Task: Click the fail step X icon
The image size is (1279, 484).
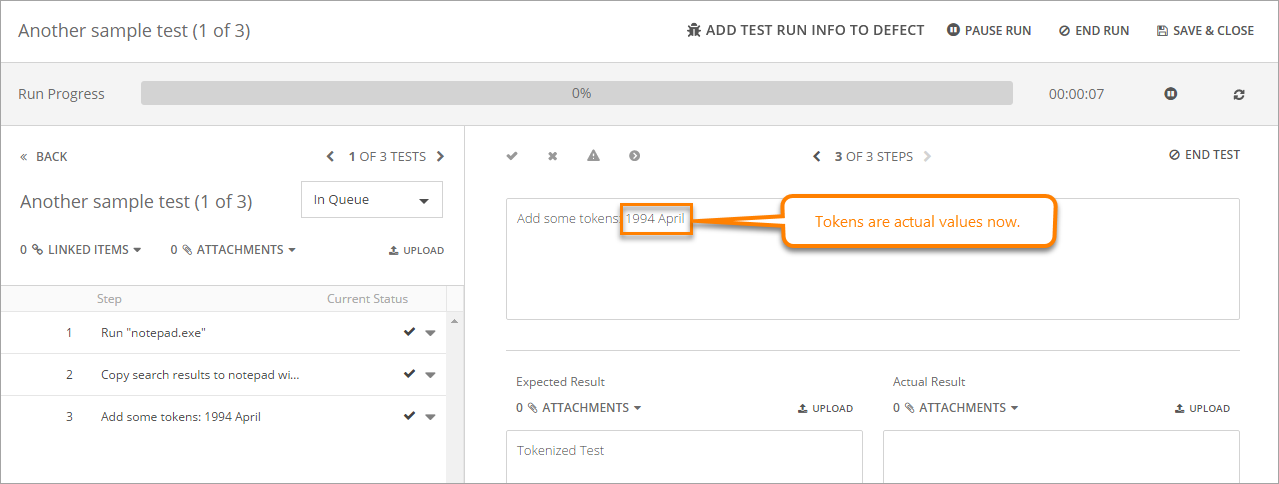Action: (552, 156)
